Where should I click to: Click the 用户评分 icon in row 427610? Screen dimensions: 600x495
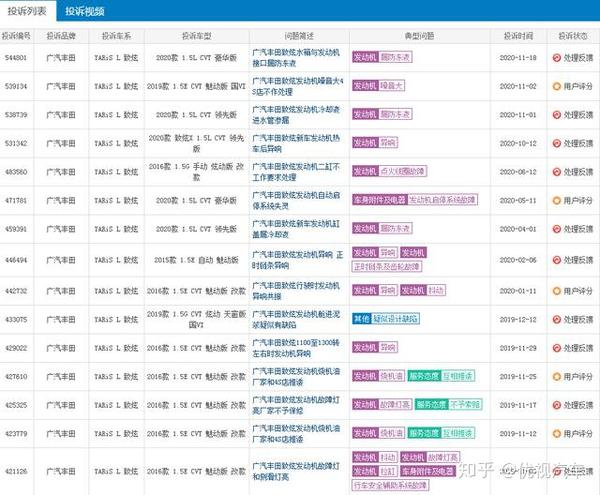pos(556,377)
